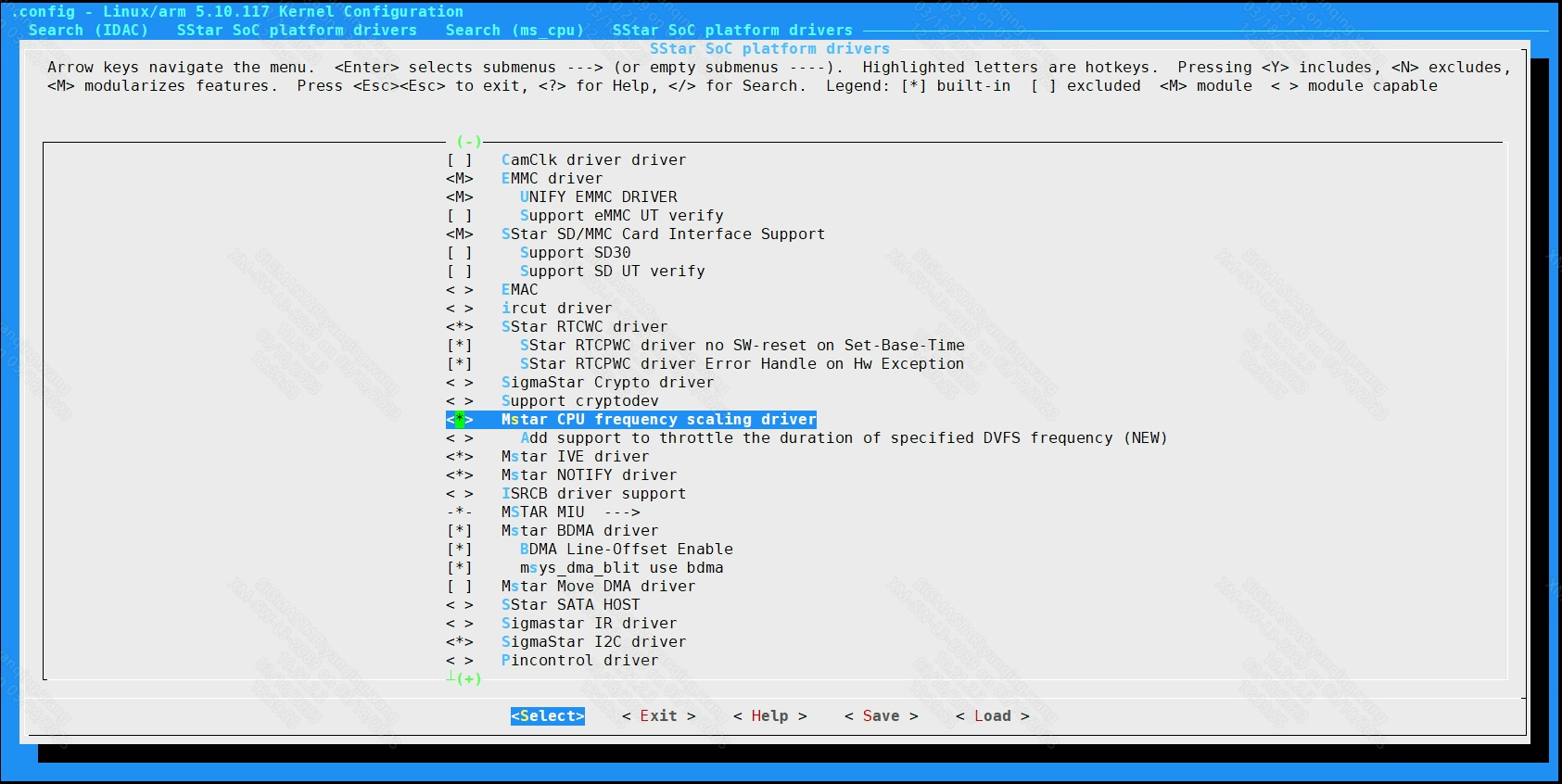Select CamClk driver driver entry text

pos(594,159)
